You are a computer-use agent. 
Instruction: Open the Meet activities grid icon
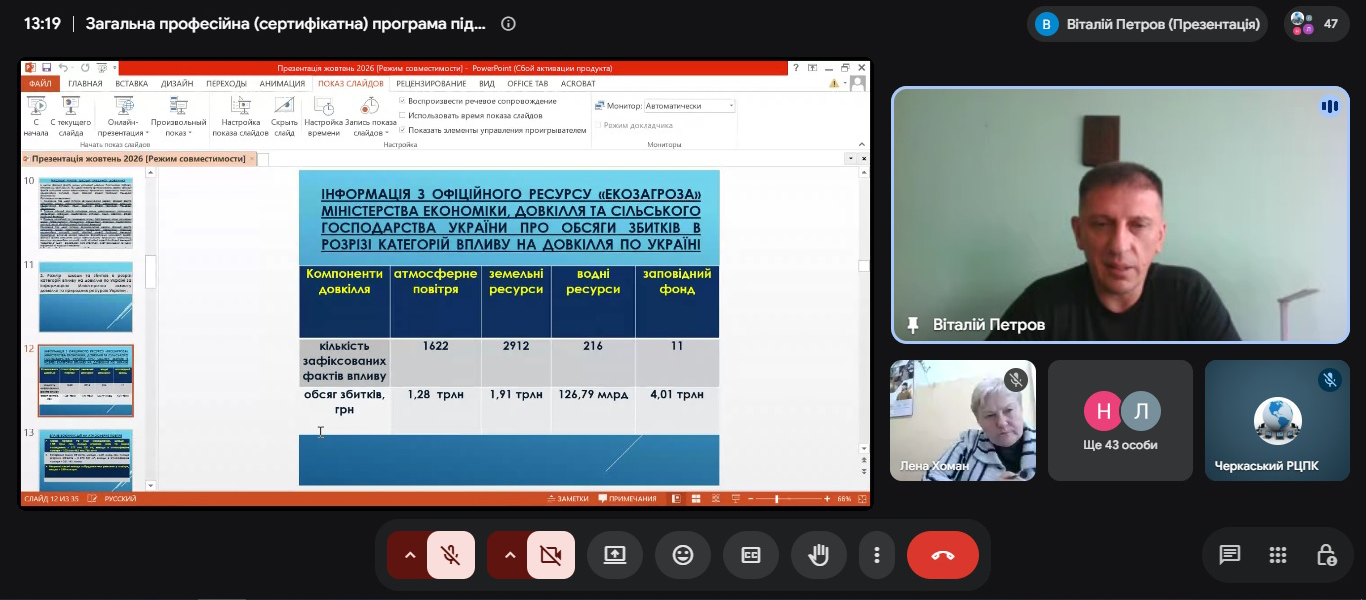tap(1278, 555)
